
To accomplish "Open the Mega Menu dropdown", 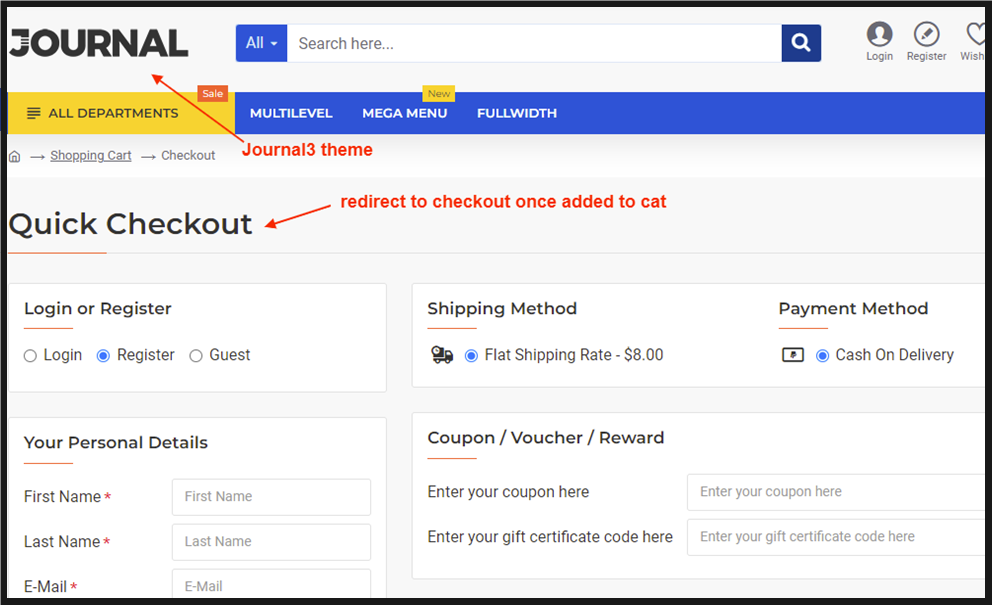I will click(404, 113).
